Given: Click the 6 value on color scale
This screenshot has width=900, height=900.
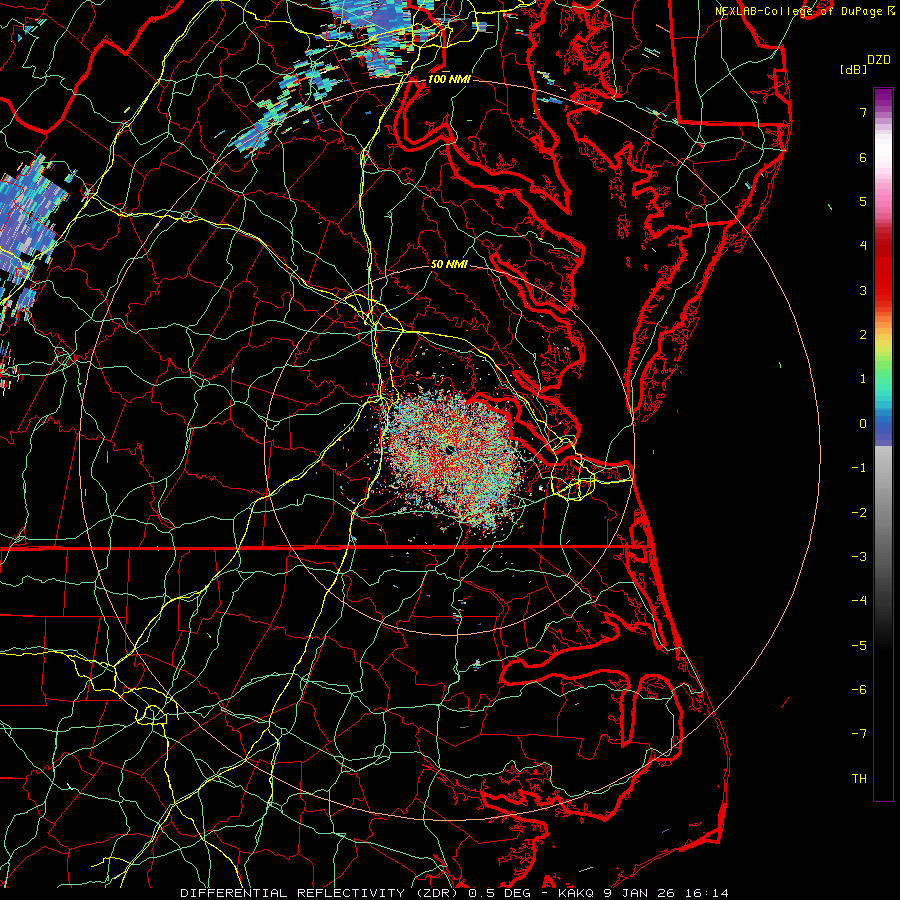Looking at the screenshot, I should pos(863,157).
